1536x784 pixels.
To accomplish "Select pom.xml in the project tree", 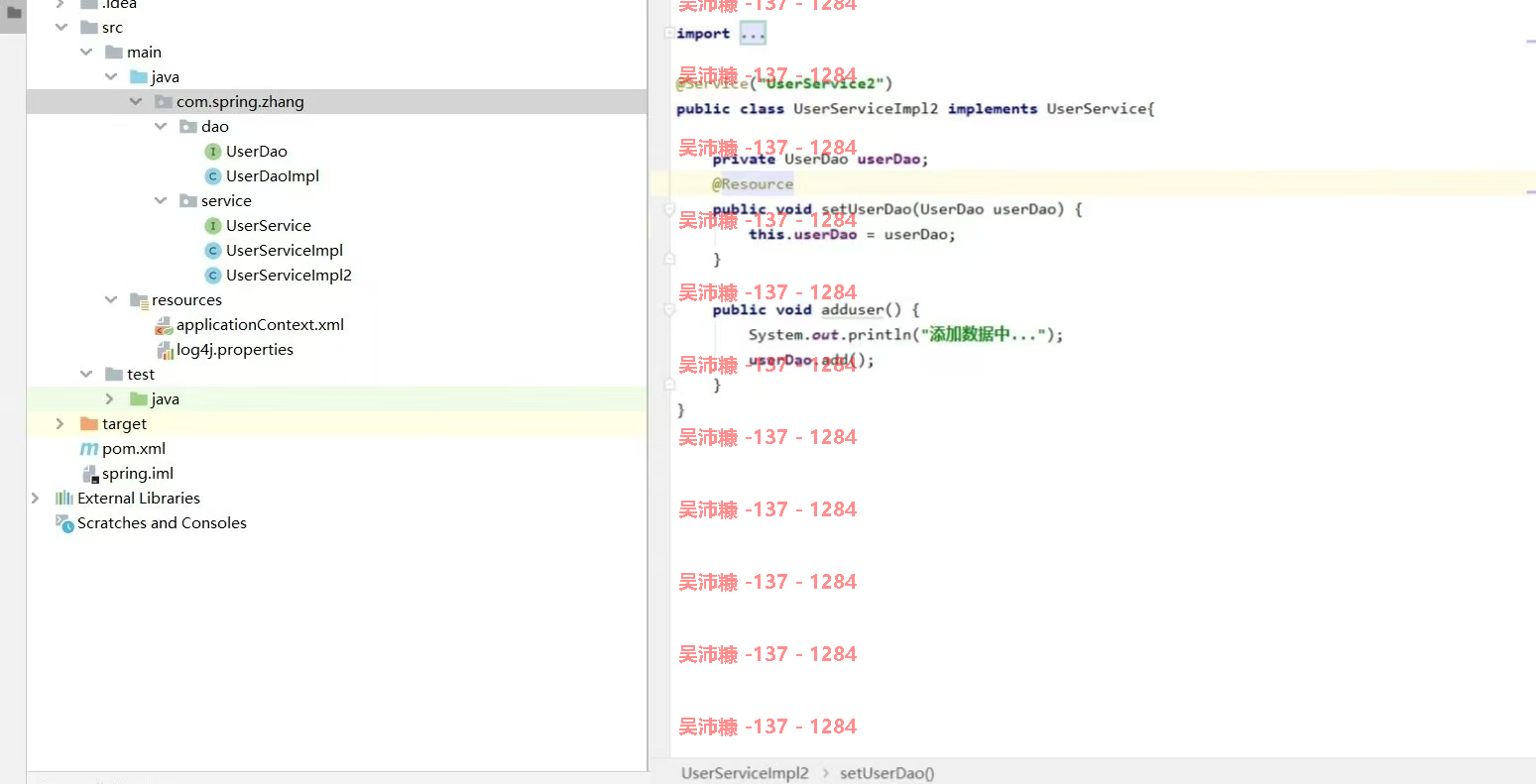I will pos(134,449).
